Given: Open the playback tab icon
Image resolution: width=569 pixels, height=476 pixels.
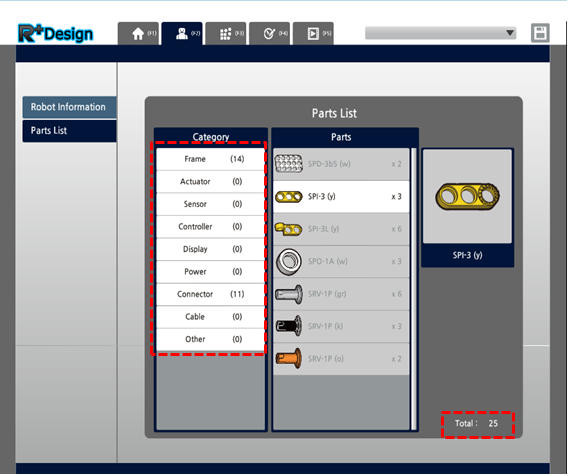Looking at the screenshot, I should point(313,34).
